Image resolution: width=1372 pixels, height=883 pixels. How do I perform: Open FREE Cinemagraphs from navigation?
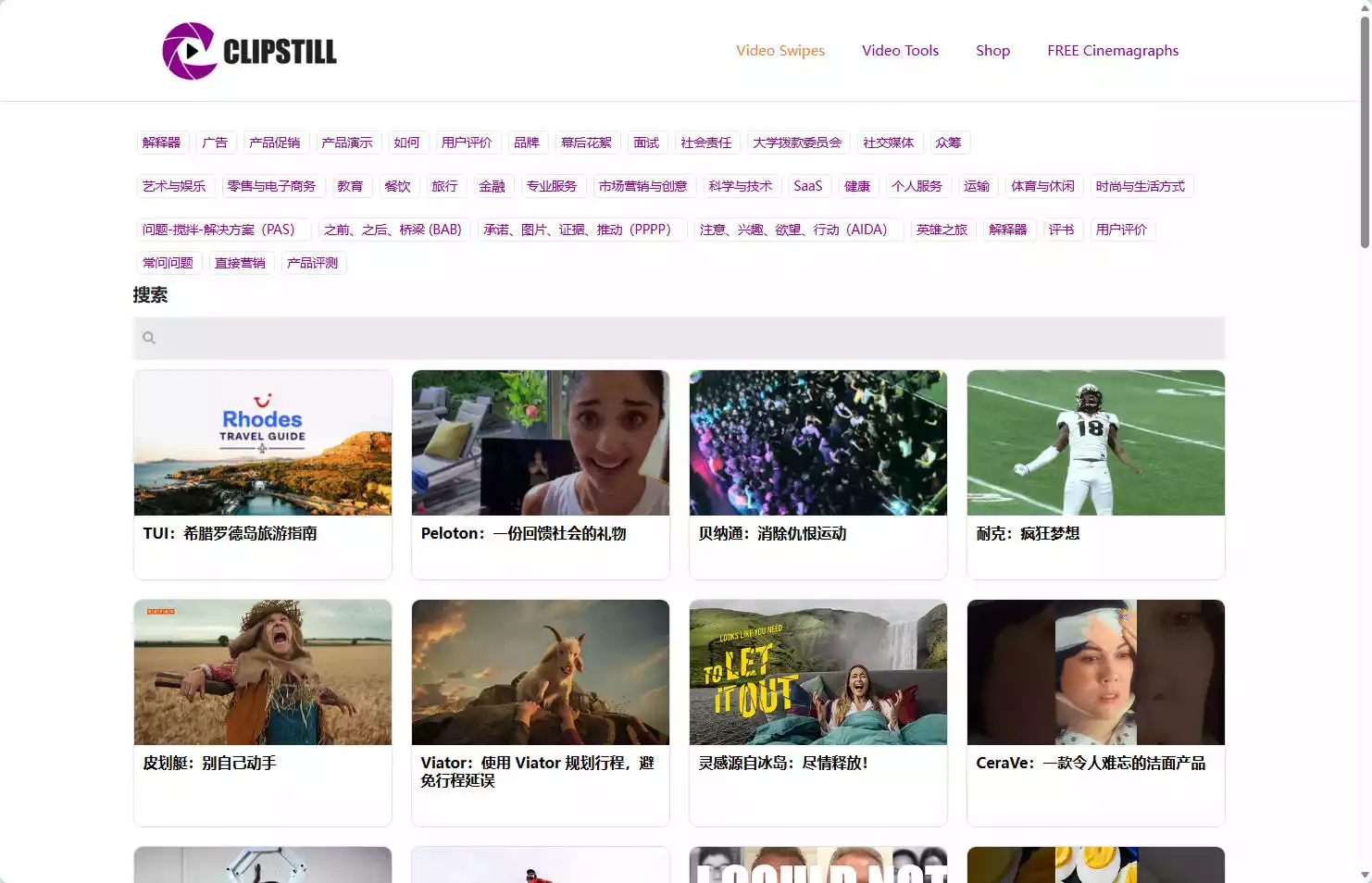click(1113, 51)
